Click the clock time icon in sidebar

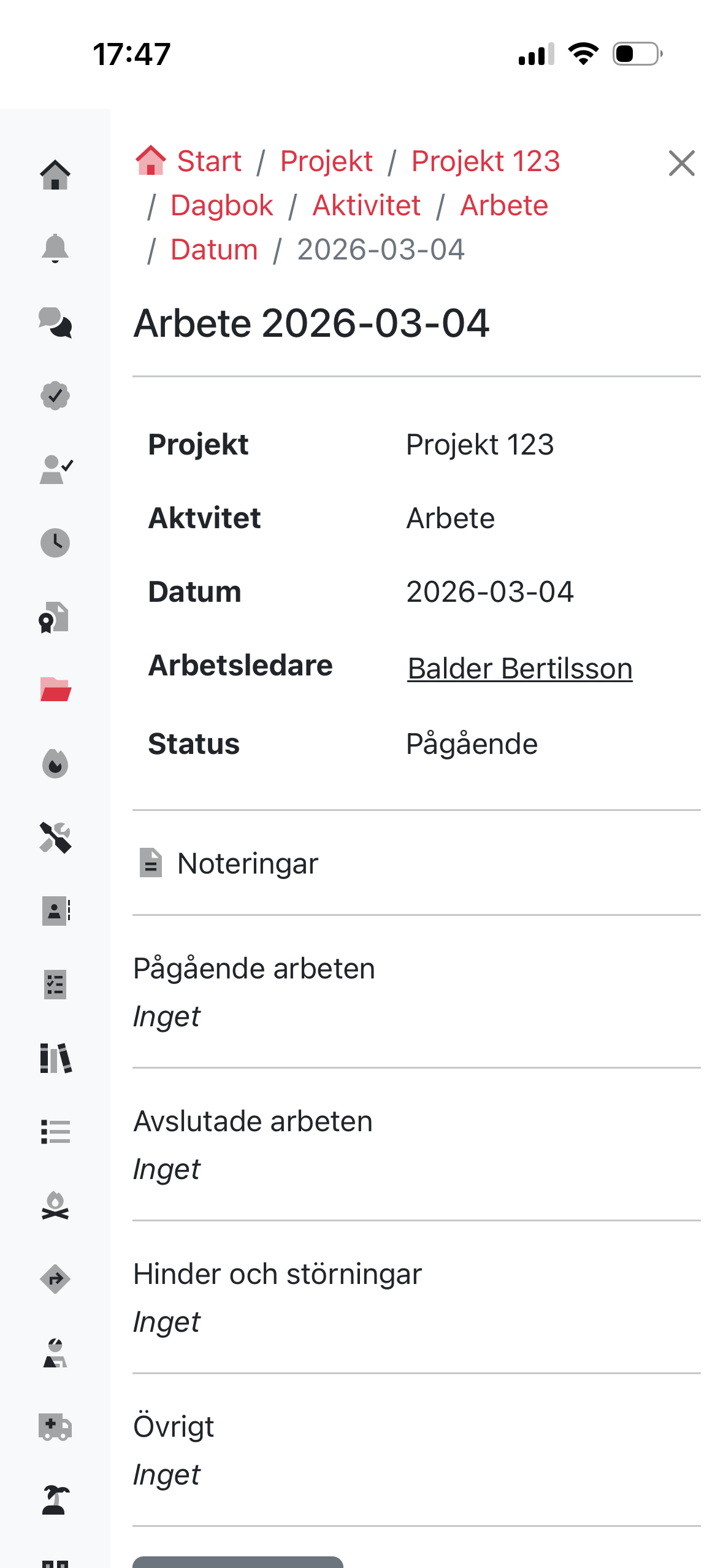[55, 543]
